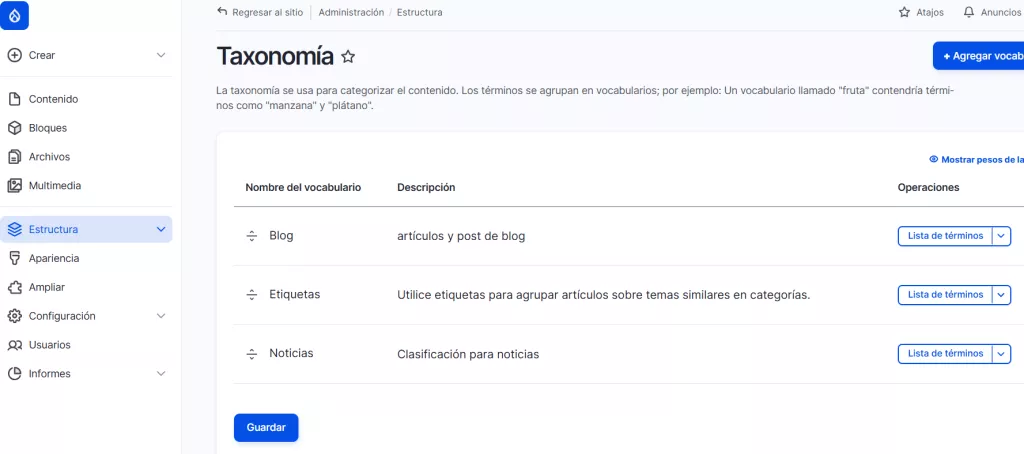Screen dimensions: 1024x454
Task: Open Lista de términos for Noticias
Action: [944, 354]
